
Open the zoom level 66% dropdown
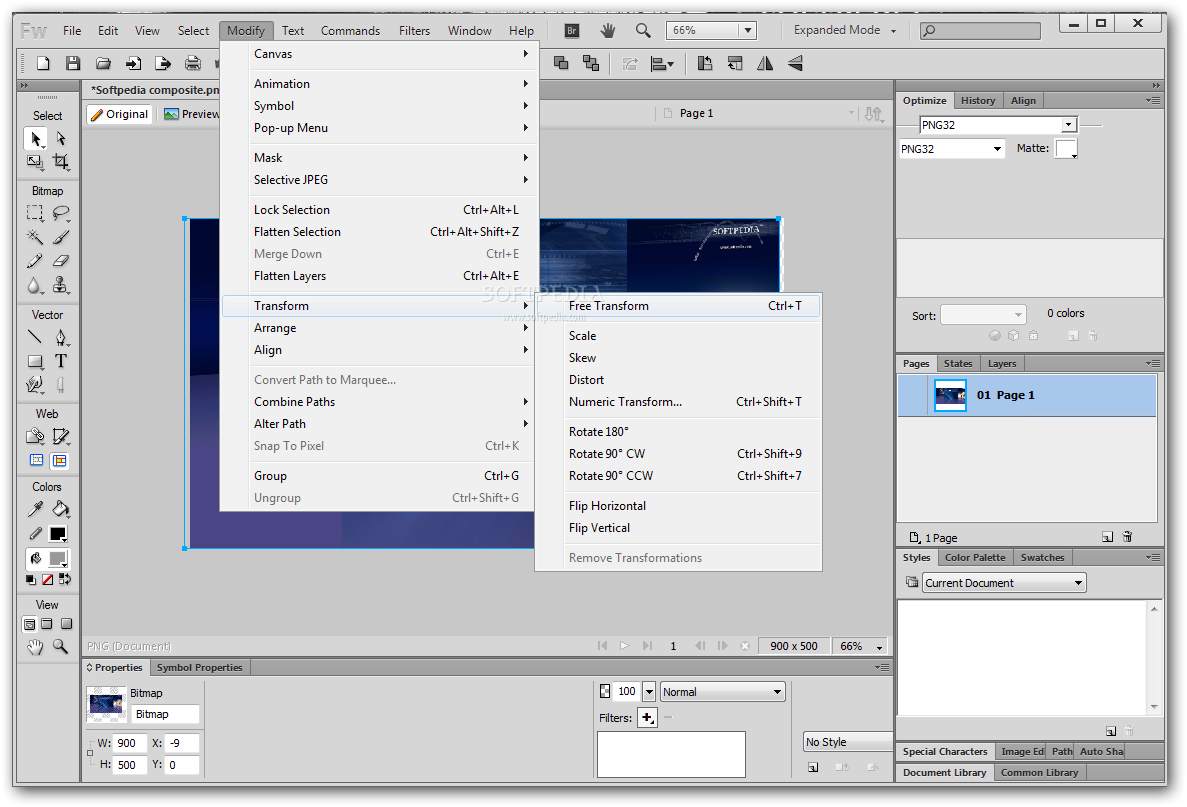tap(748, 30)
